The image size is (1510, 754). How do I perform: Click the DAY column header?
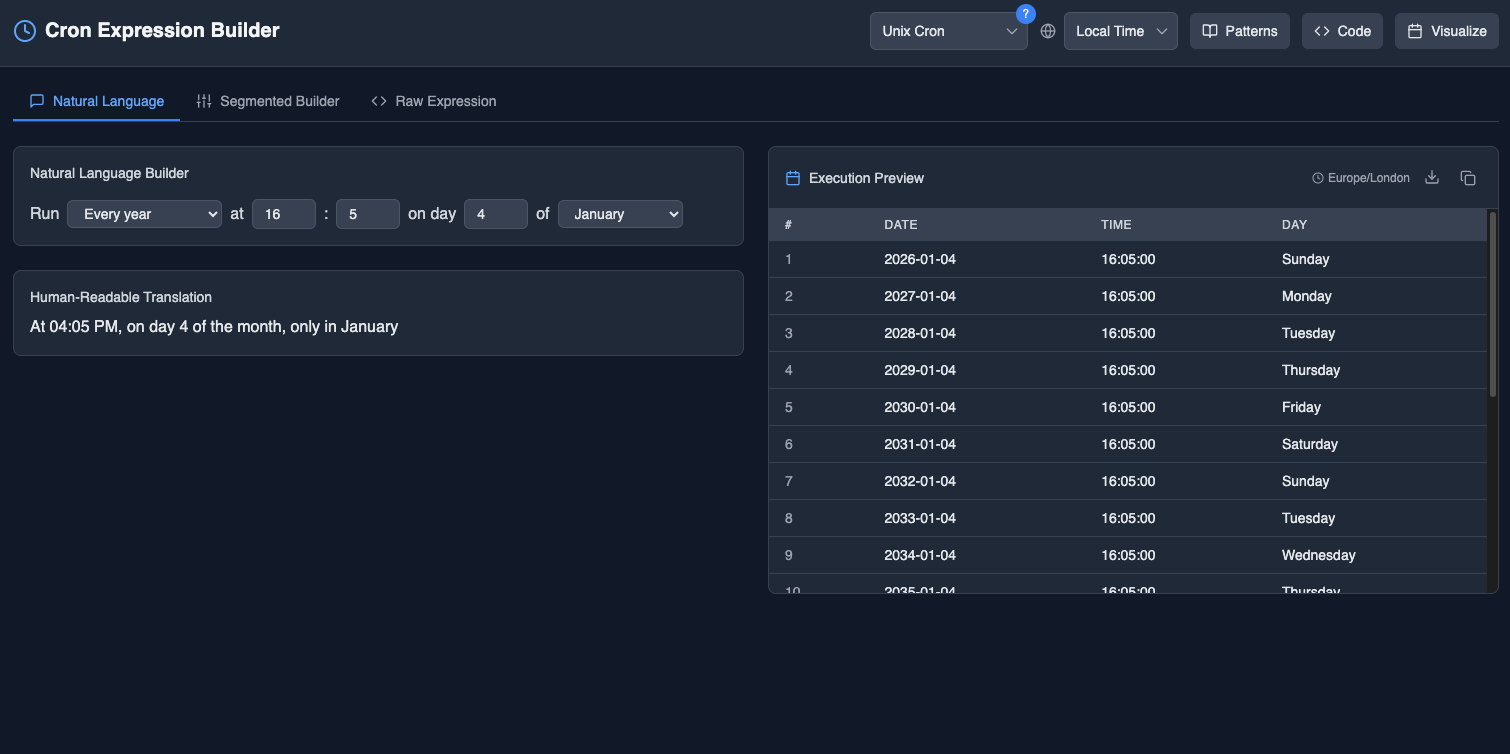[x=1294, y=225]
